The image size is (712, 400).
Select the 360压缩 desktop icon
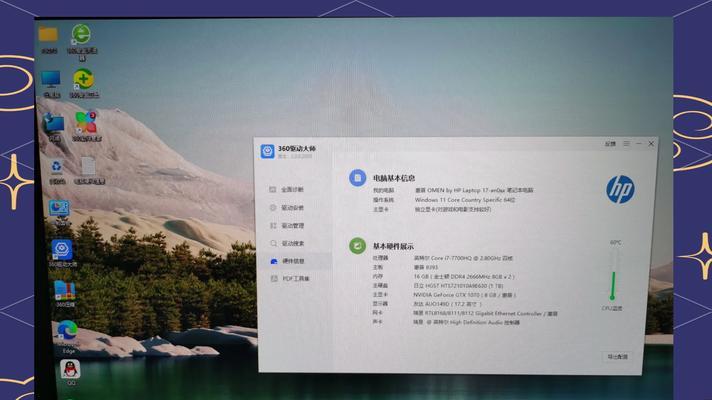(65, 293)
